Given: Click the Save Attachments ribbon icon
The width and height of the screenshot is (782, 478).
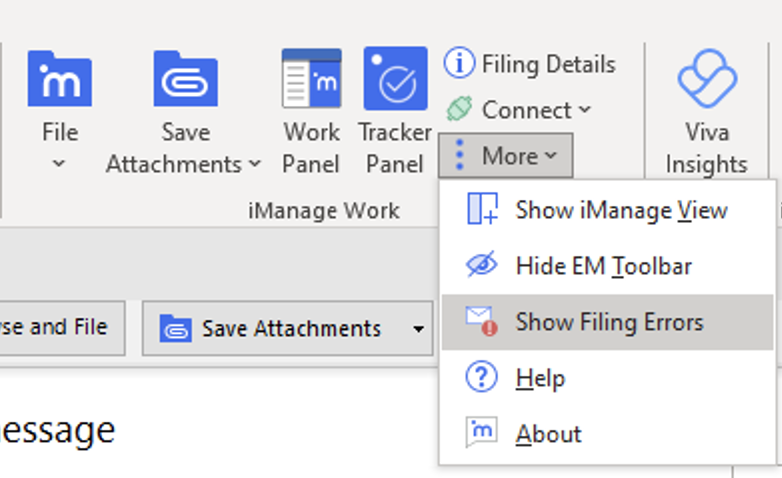Looking at the screenshot, I should tap(185, 78).
